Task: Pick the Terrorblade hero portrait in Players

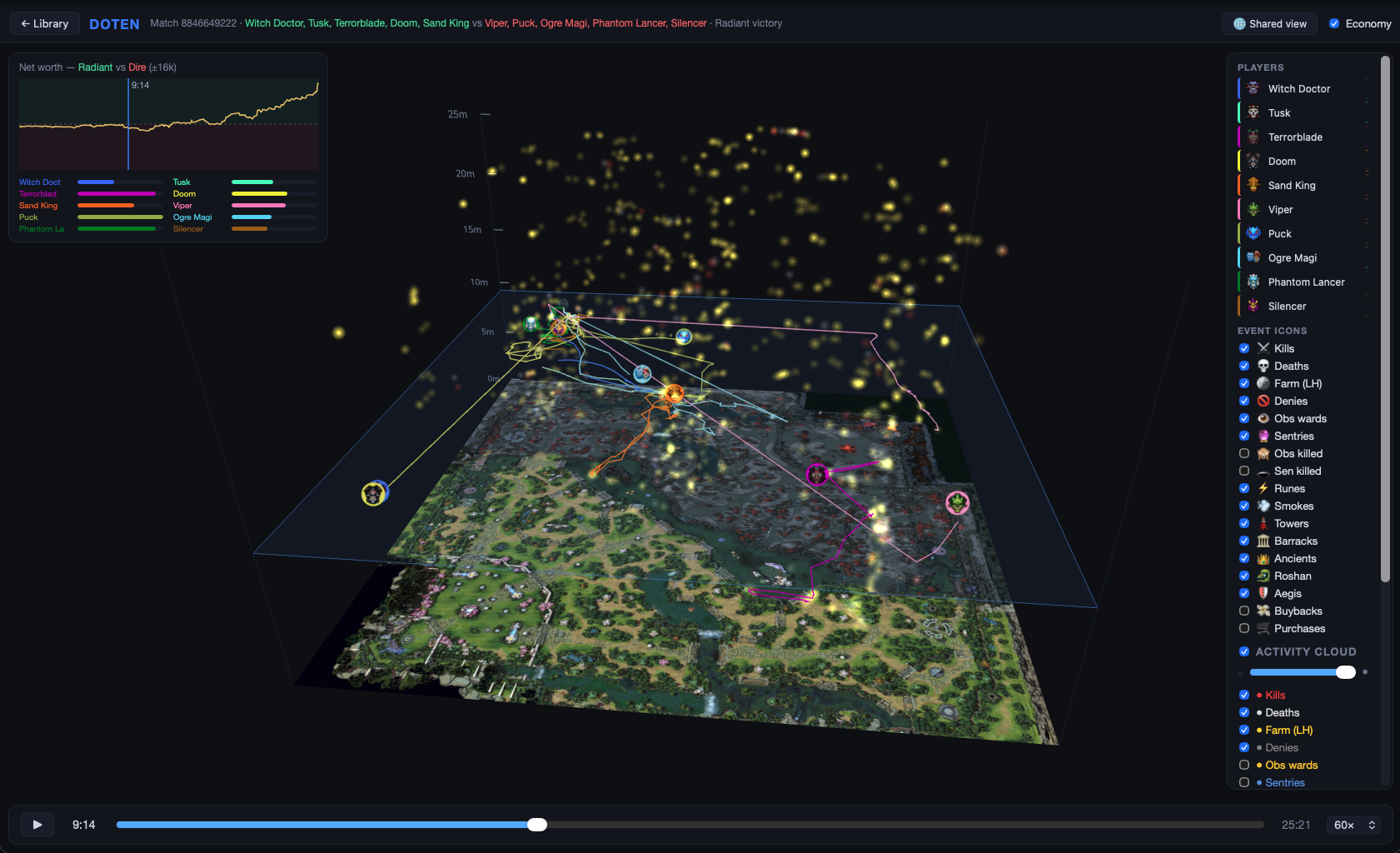Action: tap(1253, 137)
